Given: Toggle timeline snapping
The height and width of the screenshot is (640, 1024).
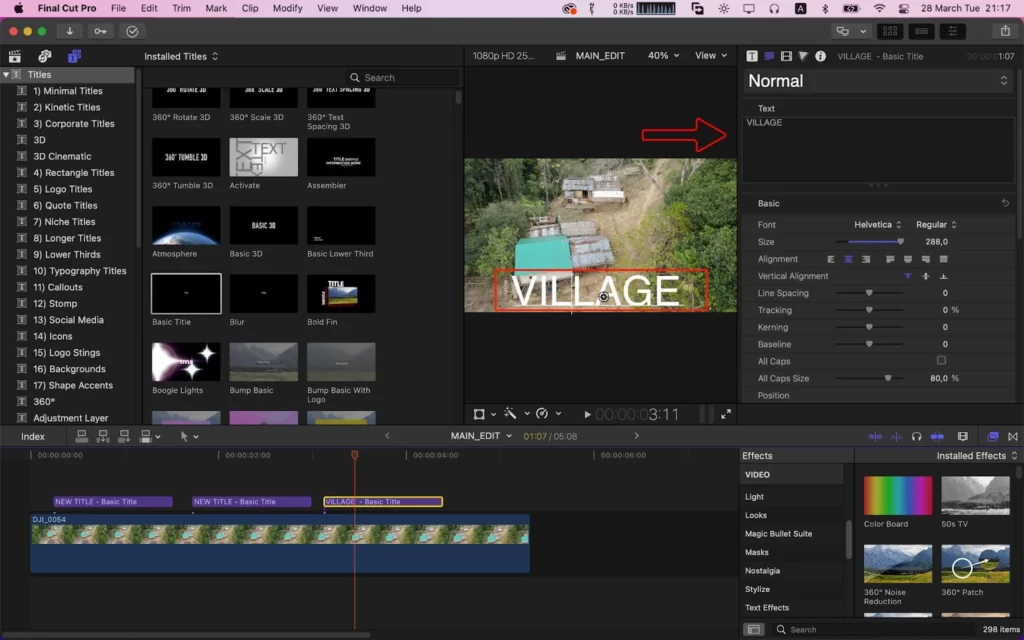Looking at the screenshot, I should tap(937, 436).
